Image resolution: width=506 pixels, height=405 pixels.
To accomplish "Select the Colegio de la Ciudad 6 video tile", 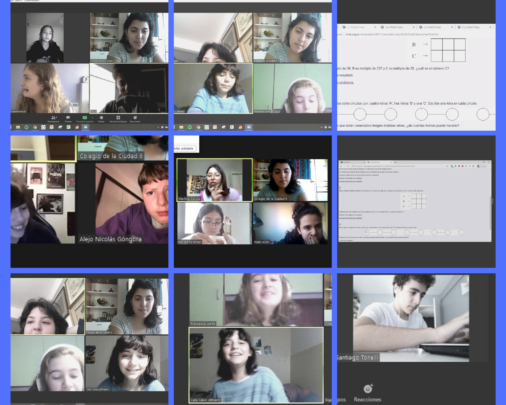I will tap(123, 148).
